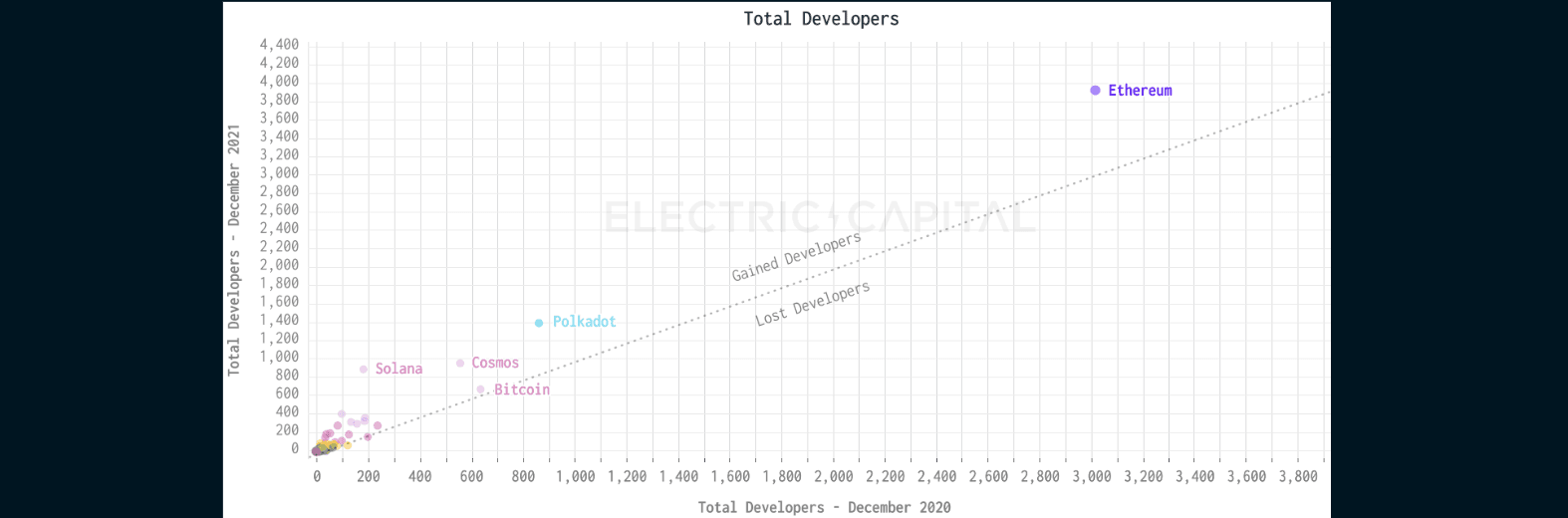
Task: Click the Solana label
Action: point(398,369)
